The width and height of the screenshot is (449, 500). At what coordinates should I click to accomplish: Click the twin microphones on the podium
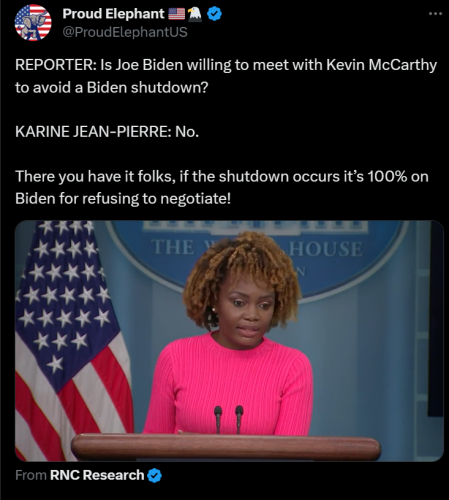(229, 420)
